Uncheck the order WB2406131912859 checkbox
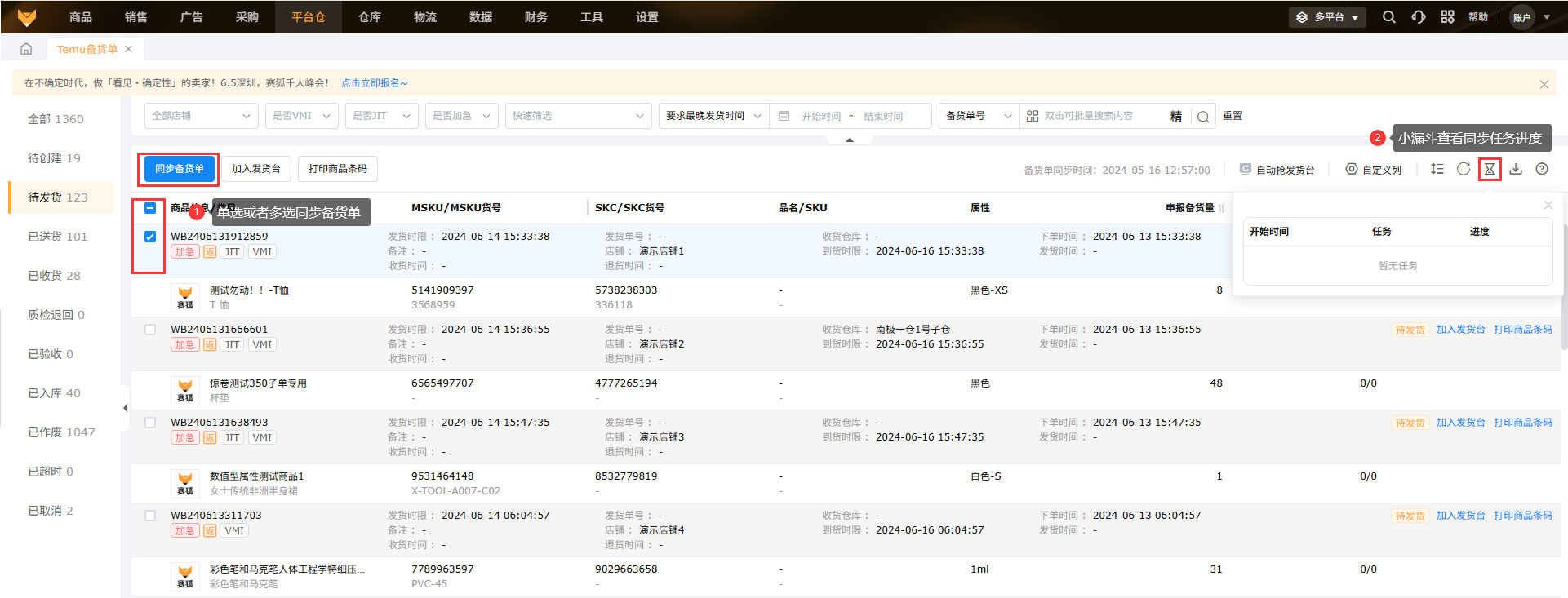Image resolution: width=1568 pixels, height=598 pixels. (150, 237)
